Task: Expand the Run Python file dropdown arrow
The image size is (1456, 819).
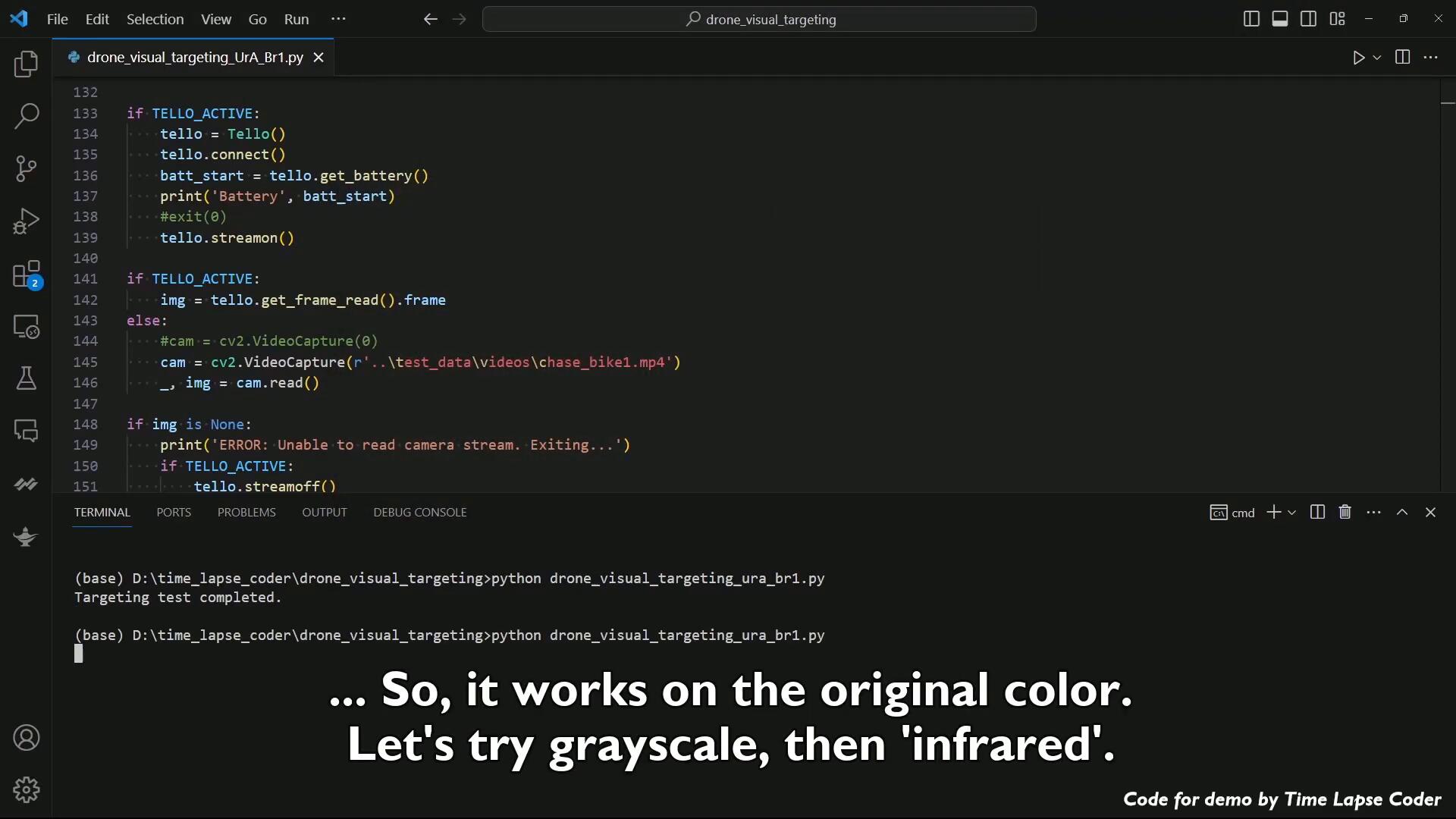Action: click(1377, 58)
